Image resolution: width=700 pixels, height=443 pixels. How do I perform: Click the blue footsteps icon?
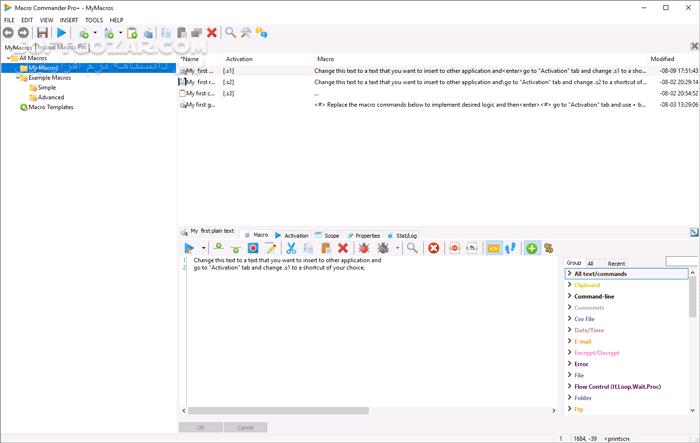click(511, 248)
